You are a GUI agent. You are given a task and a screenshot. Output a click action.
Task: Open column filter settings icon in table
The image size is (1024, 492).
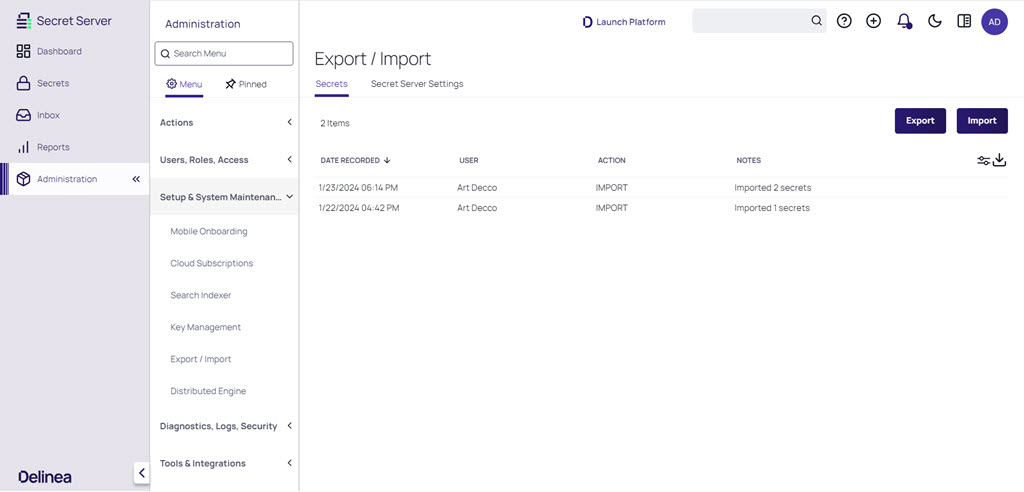[x=984, y=161]
